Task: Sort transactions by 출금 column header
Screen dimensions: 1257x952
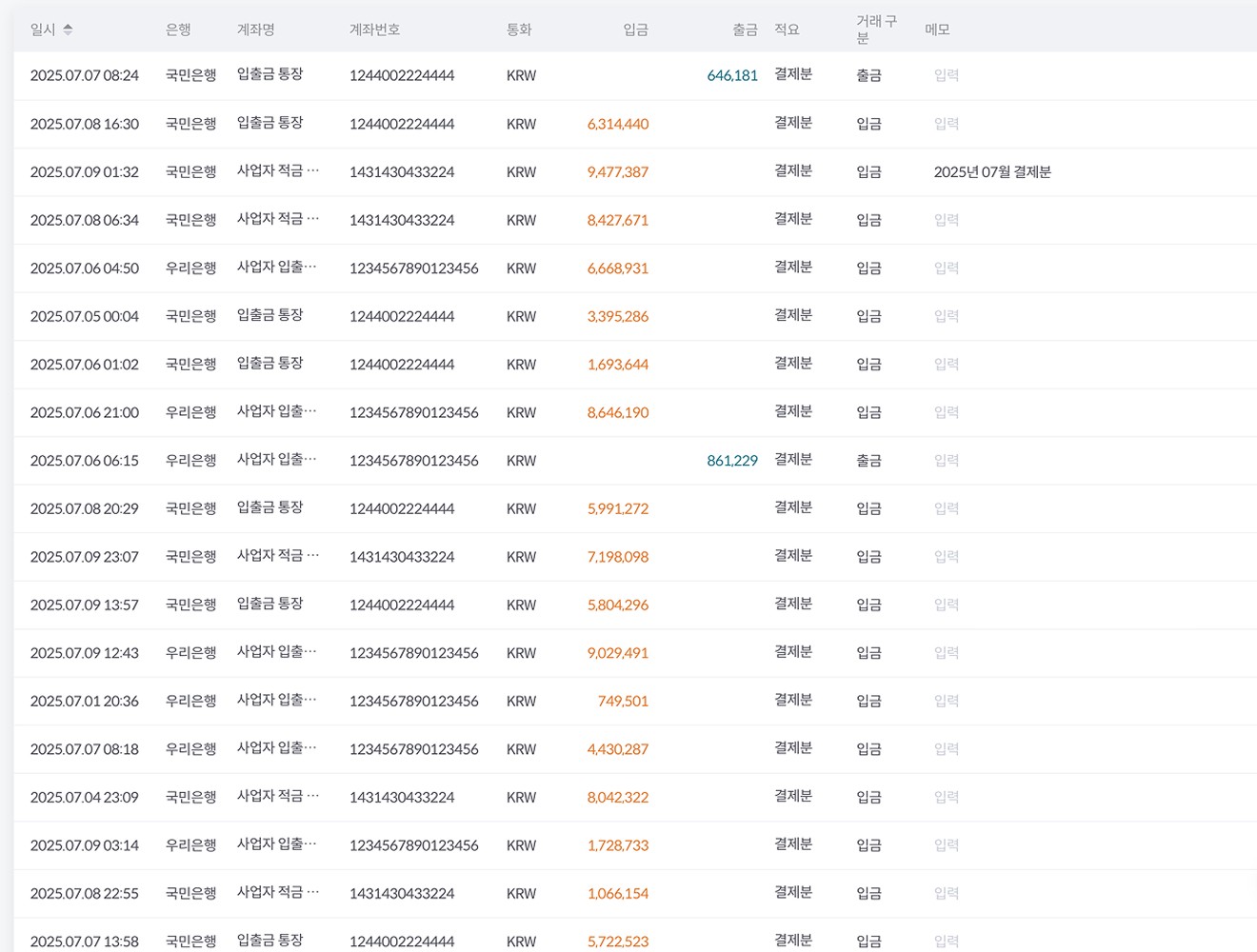Action: pyautogui.click(x=745, y=29)
